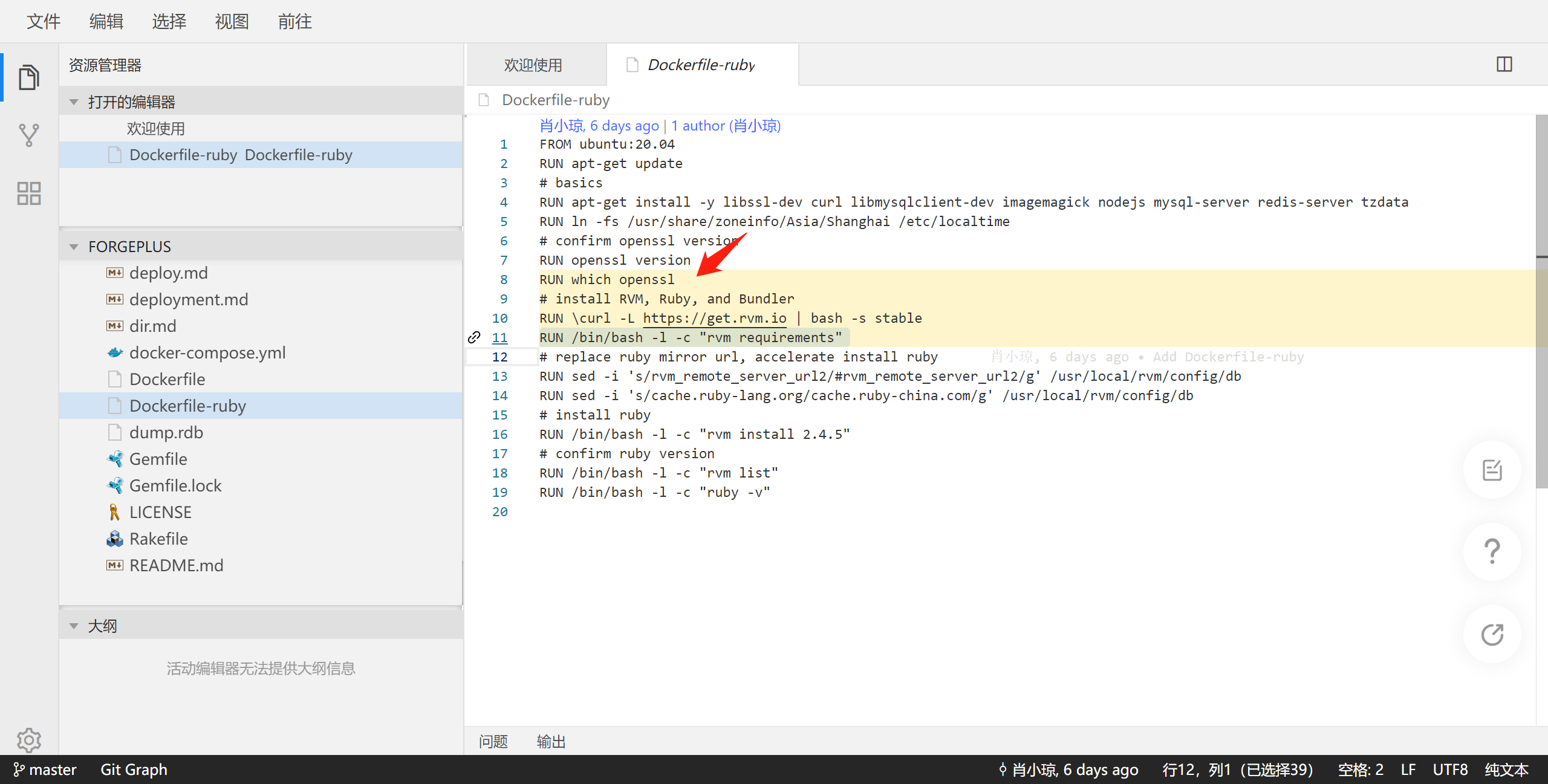
Task: Click the docker-compose.yml whale icon
Action: coord(115,352)
